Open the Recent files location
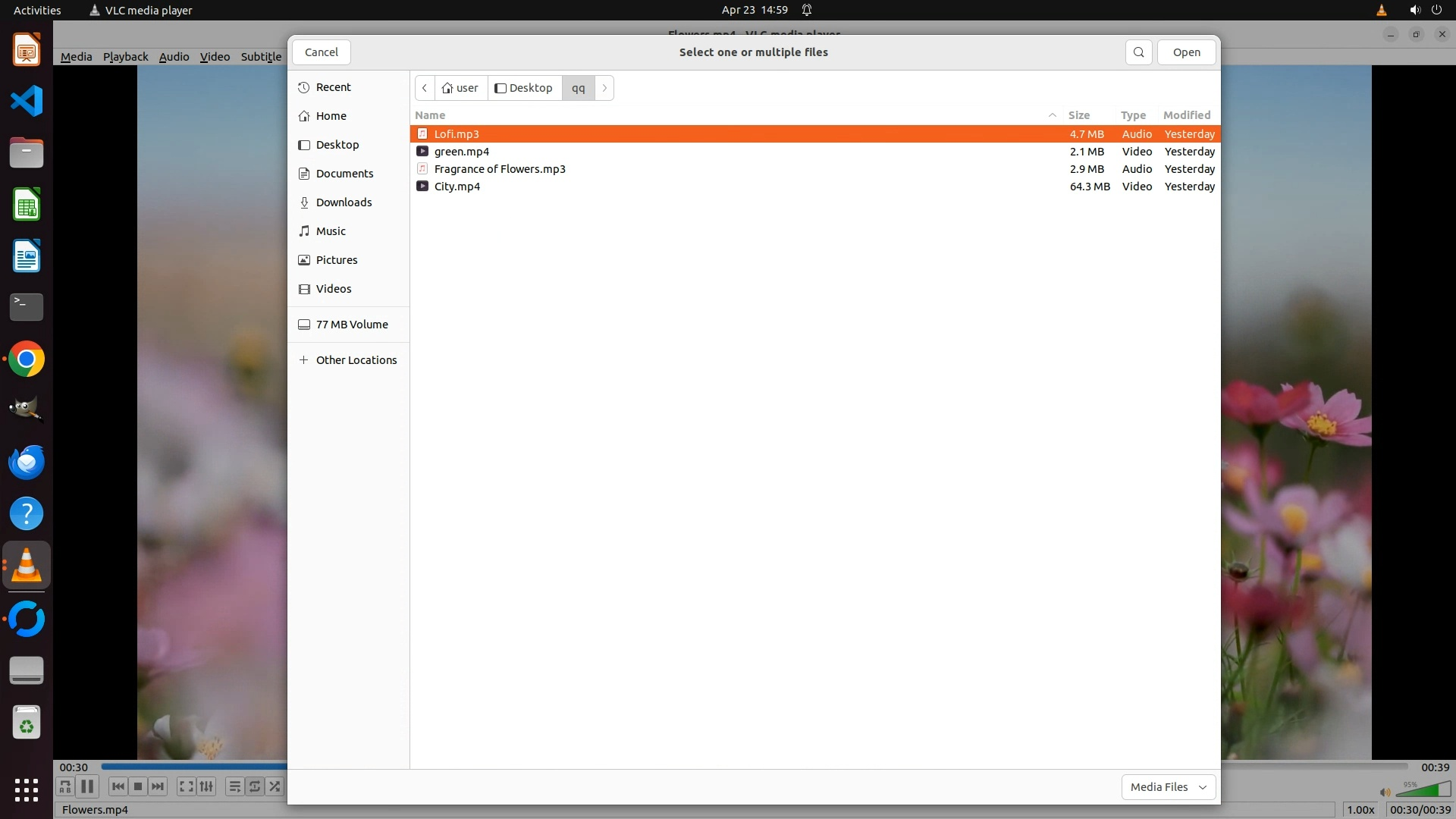The image size is (1456, 819). 333,87
